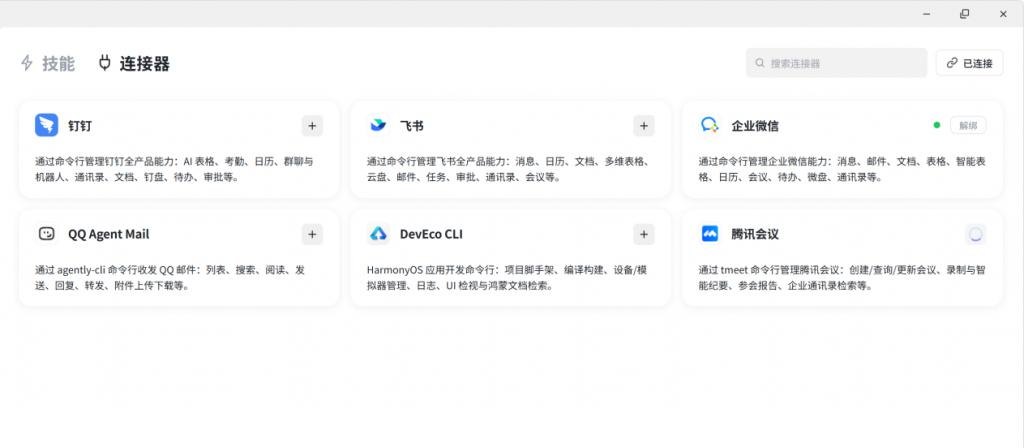Maximize or restore the window
This screenshot has height=448, width=1024.
tap(965, 14)
